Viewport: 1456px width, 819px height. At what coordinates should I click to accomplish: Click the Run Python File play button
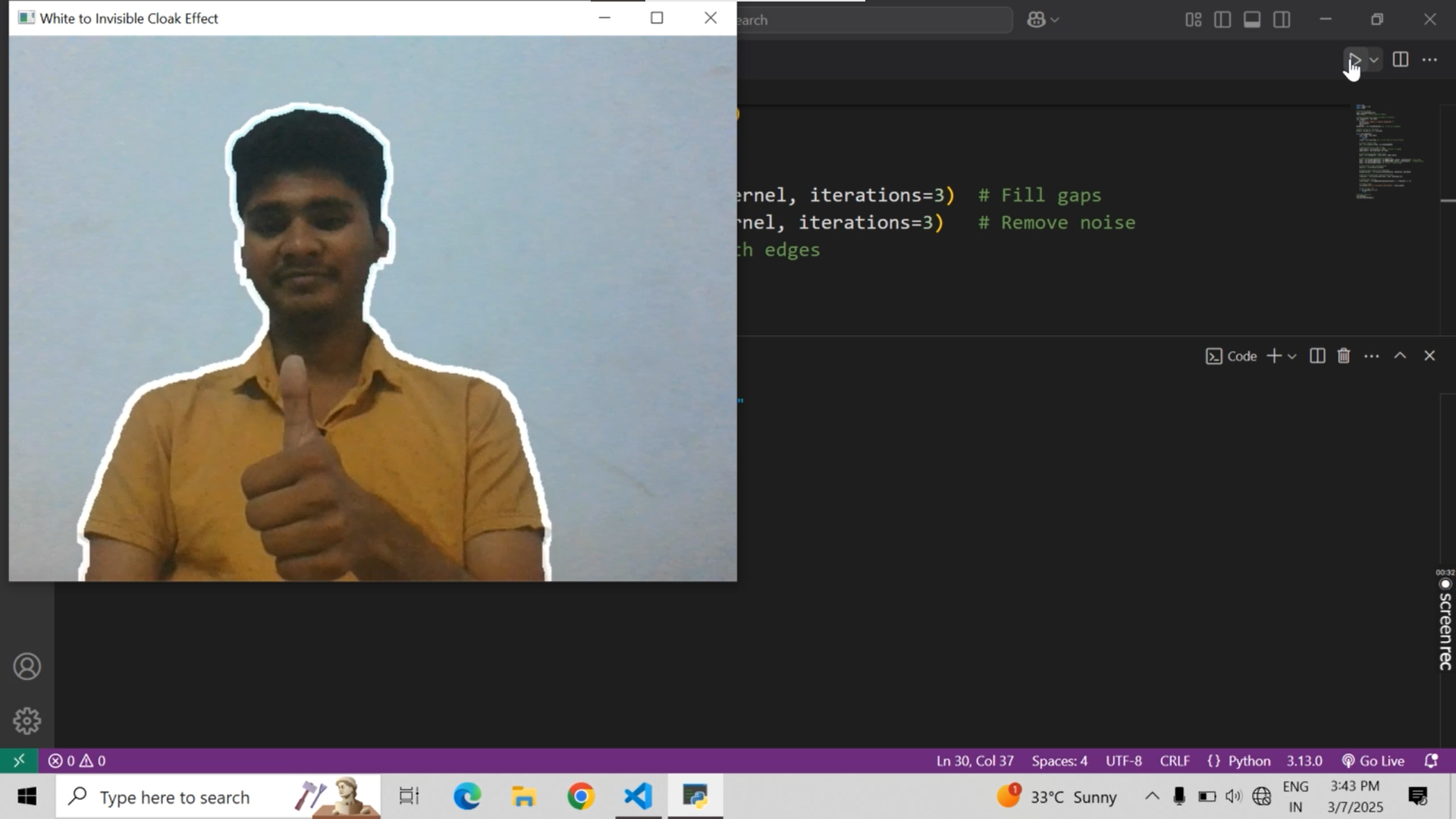(x=1354, y=60)
